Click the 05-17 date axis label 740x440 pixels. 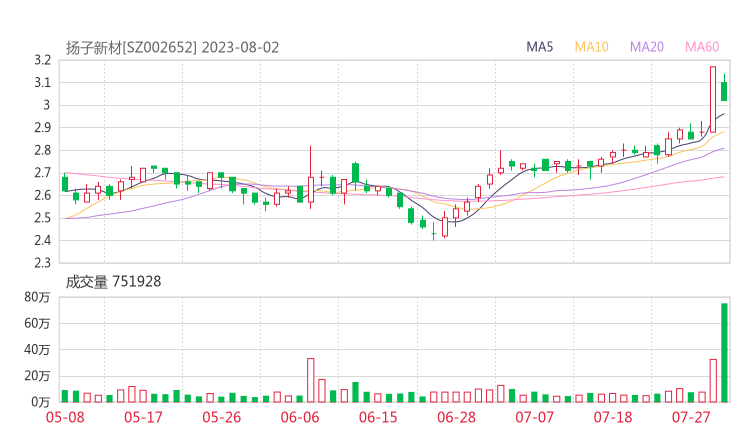[143, 417]
